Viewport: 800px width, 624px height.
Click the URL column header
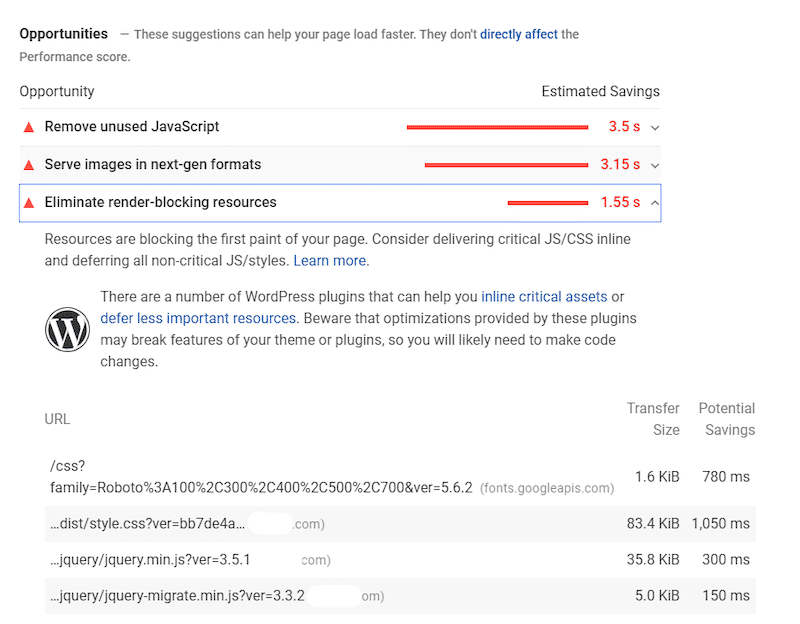pyautogui.click(x=58, y=419)
